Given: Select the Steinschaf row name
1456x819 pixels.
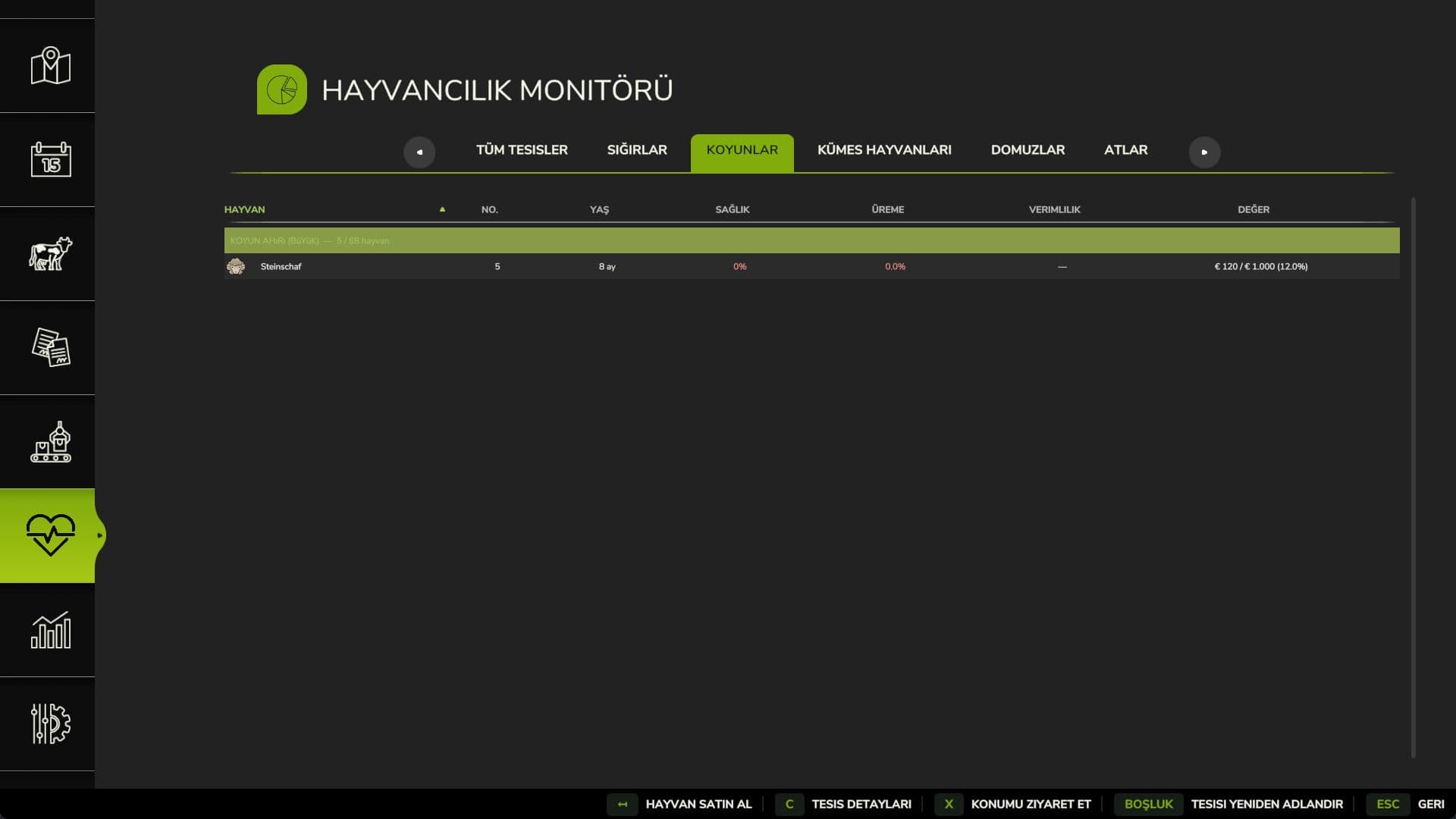Looking at the screenshot, I should [x=281, y=266].
